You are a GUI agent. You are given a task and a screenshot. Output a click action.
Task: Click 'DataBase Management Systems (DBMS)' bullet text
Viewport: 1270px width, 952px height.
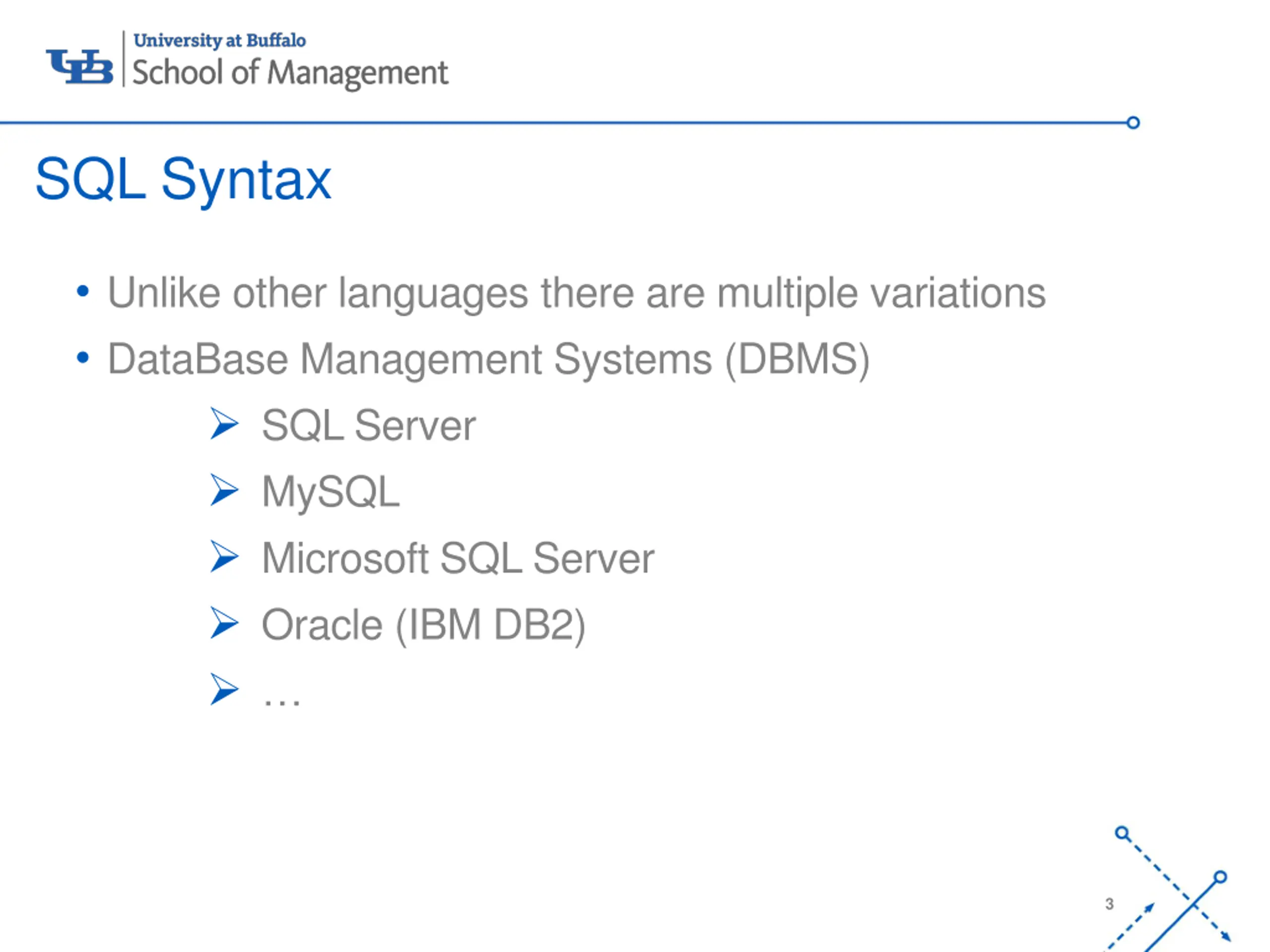coord(489,360)
